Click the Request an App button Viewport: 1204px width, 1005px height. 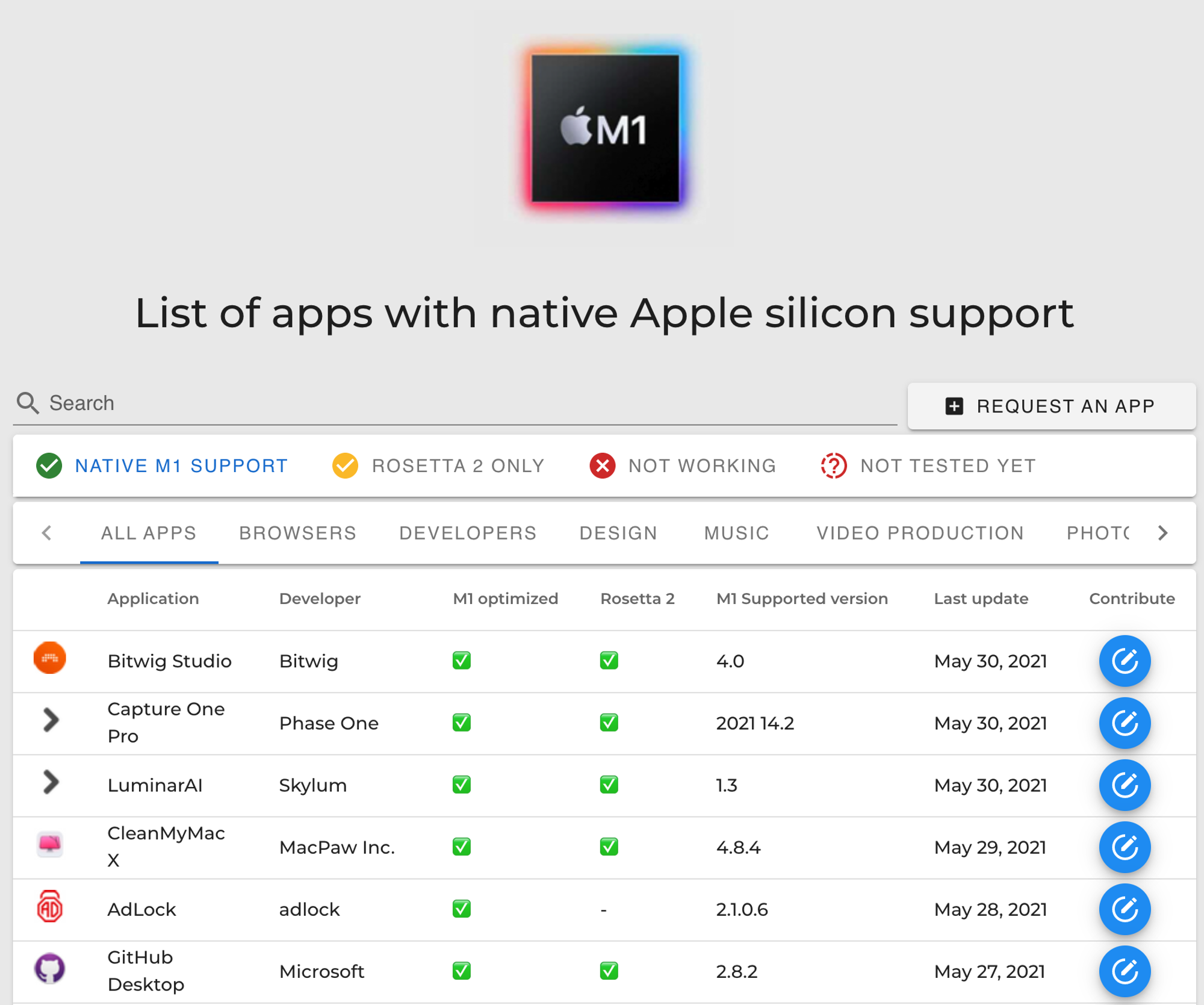(1051, 406)
